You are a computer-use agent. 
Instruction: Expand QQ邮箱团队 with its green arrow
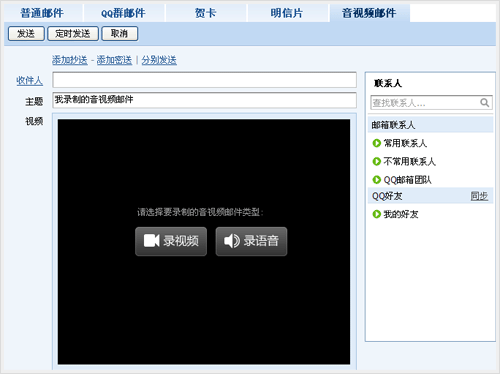click(377, 180)
